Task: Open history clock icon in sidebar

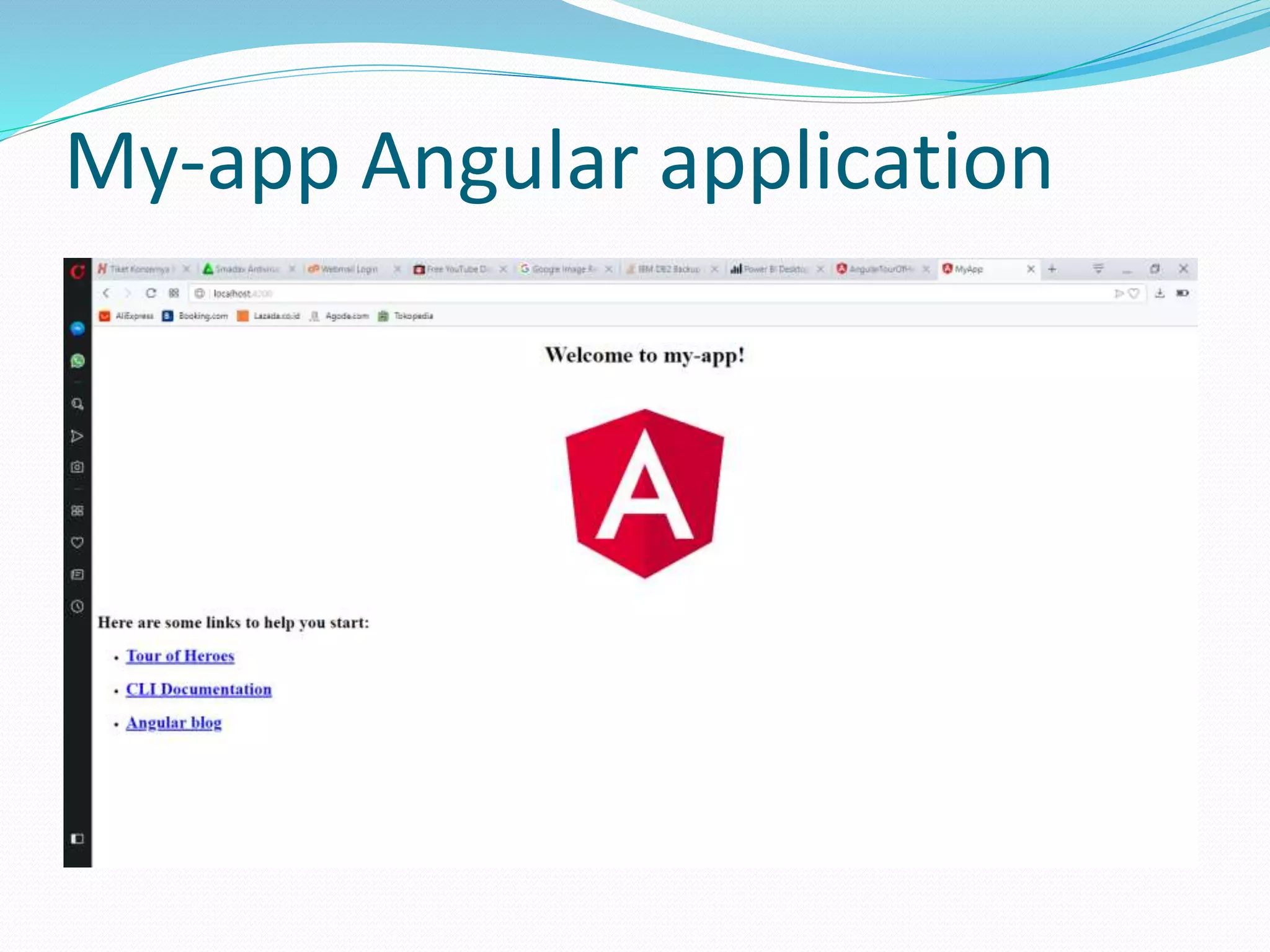Action: [x=77, y=606]
